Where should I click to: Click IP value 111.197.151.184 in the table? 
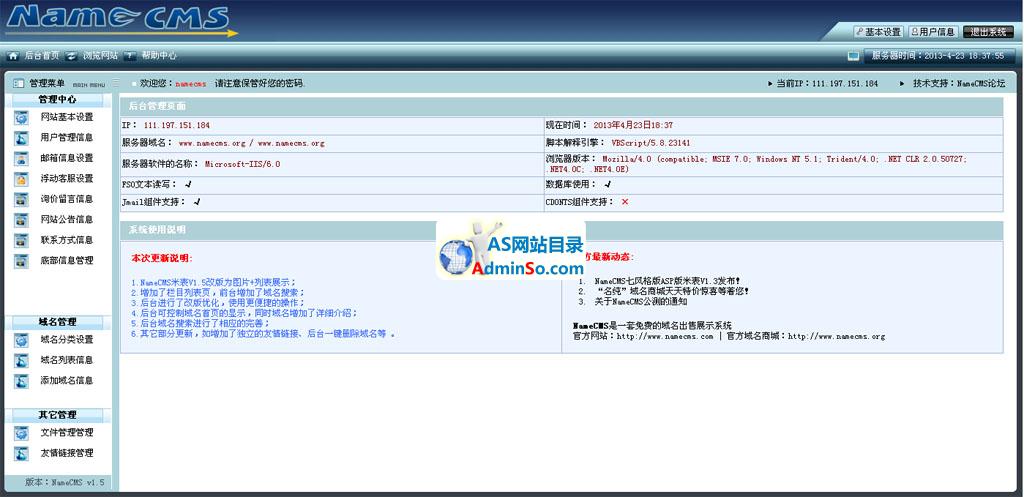click(176, 125)
